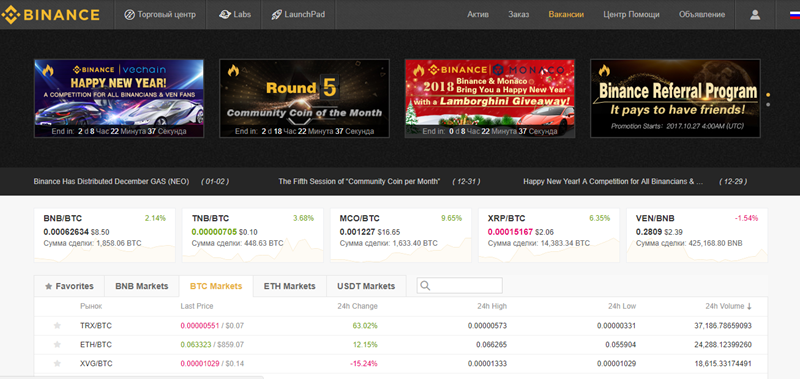Viewport: 800px width, 379px height.
Task: Star ETH/BTC as a favorite
Action: pyautogui.click(x=57, y=345)
